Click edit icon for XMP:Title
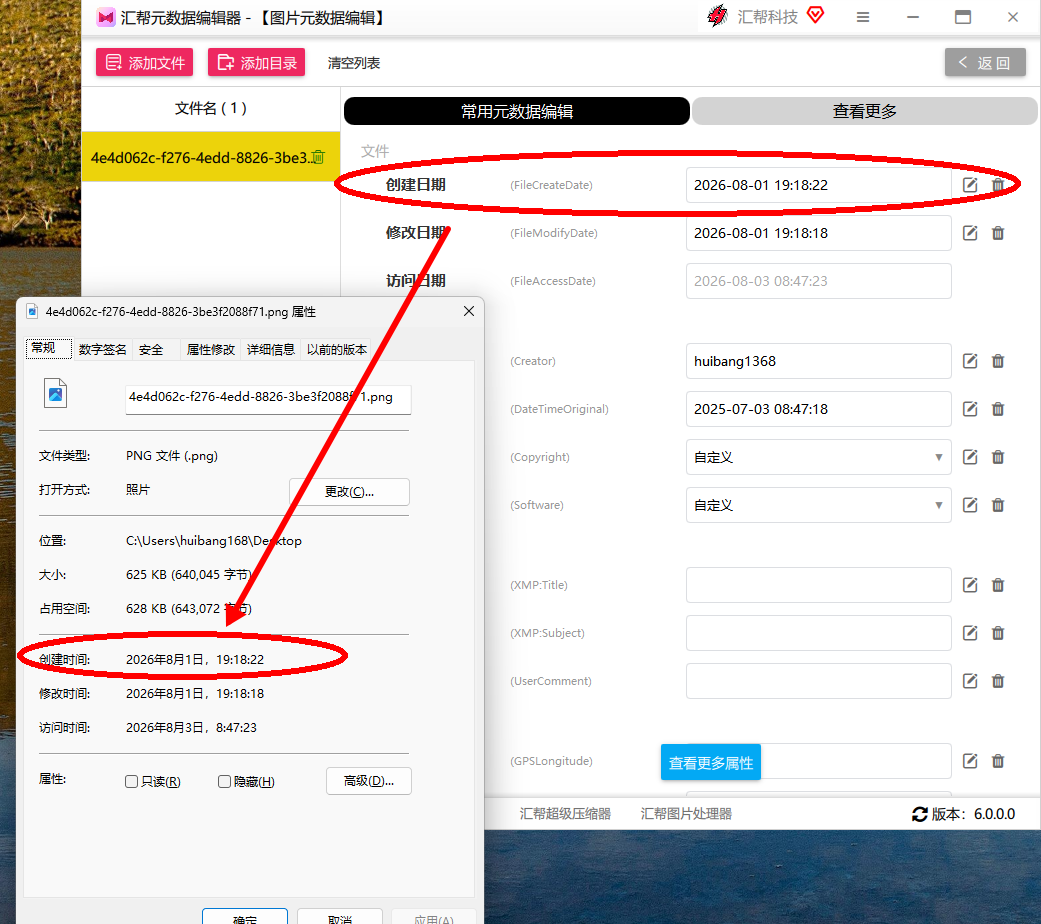The width and height of the screenshot is (1041, 924). 970,585
